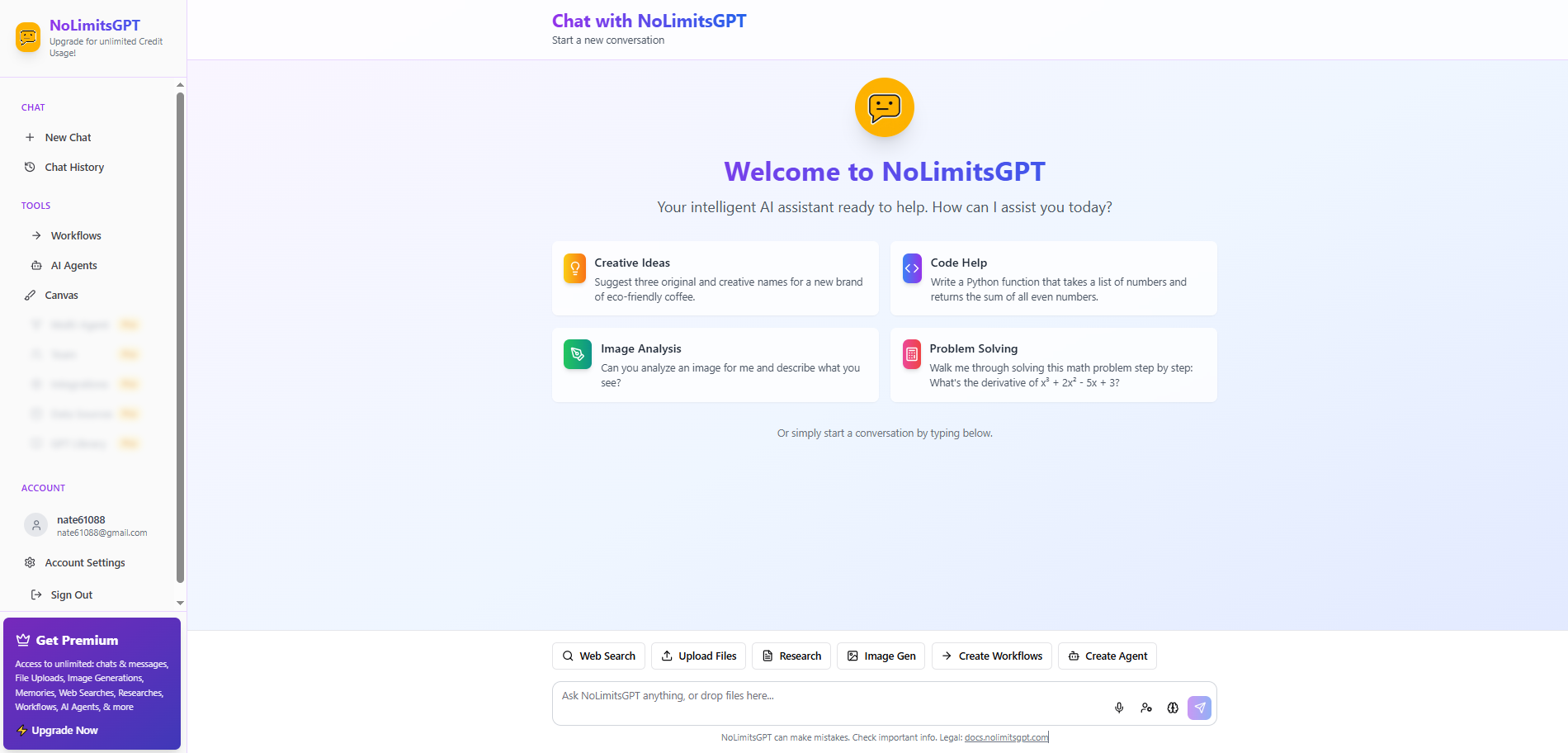Select the Workflows tool in the sidebar

[x=75, y=235]
